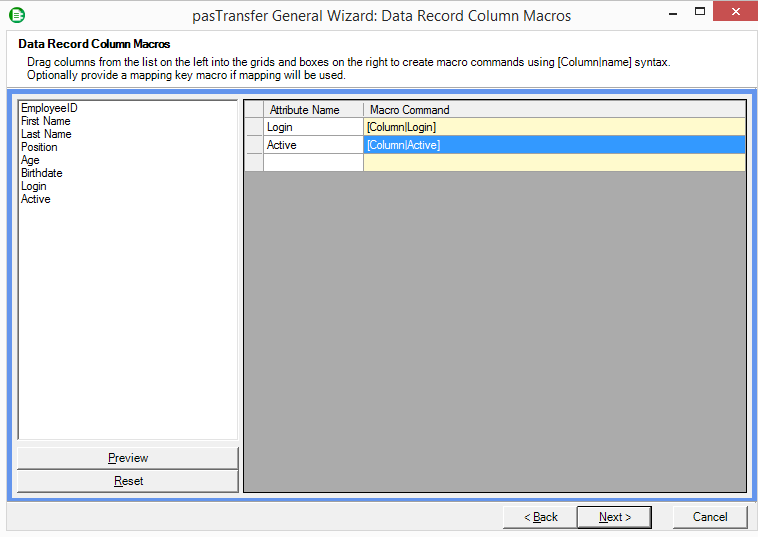Screen dimensions: 758x537
Task: Select Active in the left column list
Action: pyautogui.click(x=35, y=199)
